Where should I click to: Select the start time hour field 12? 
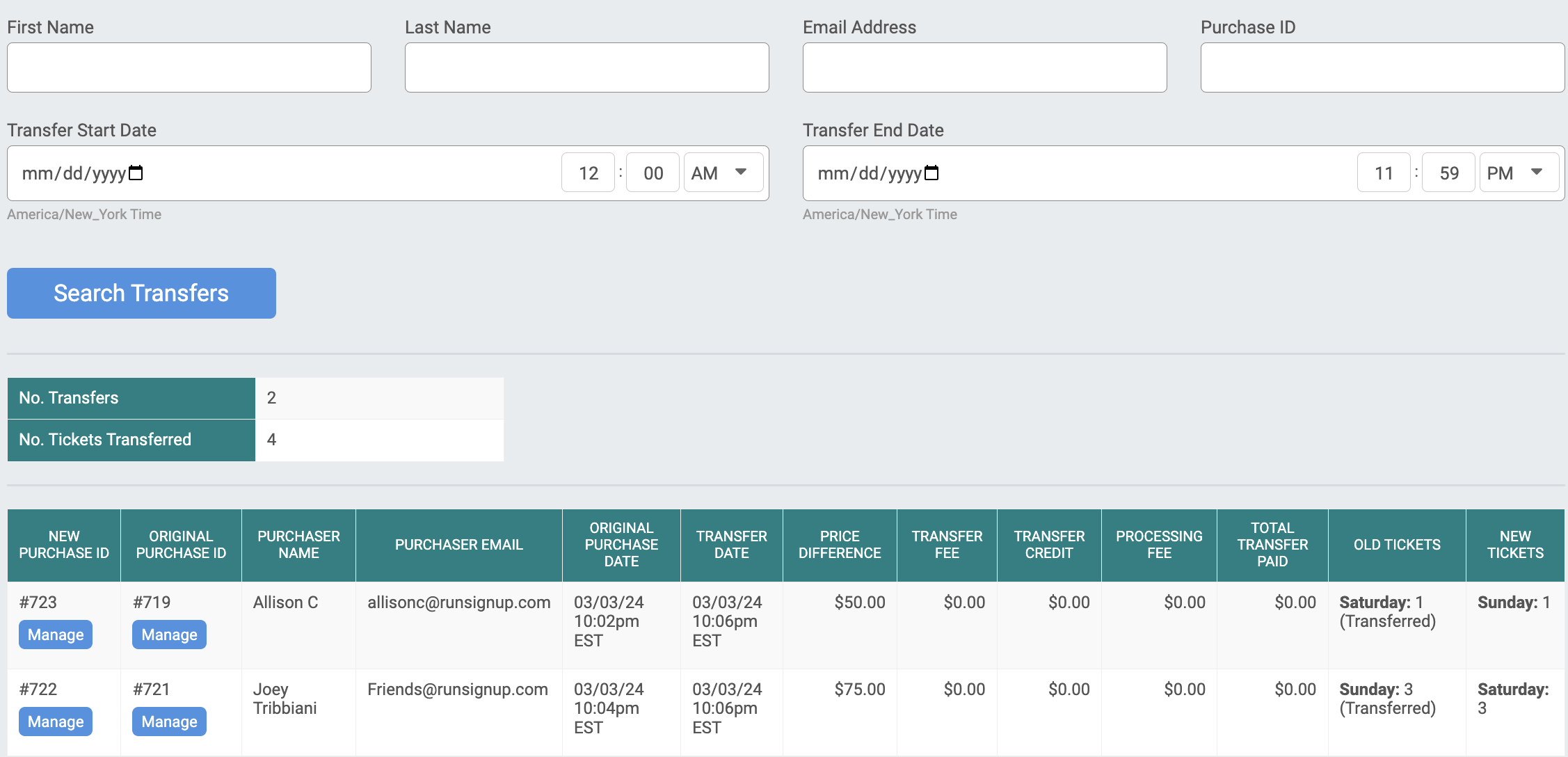click(588, 173)
